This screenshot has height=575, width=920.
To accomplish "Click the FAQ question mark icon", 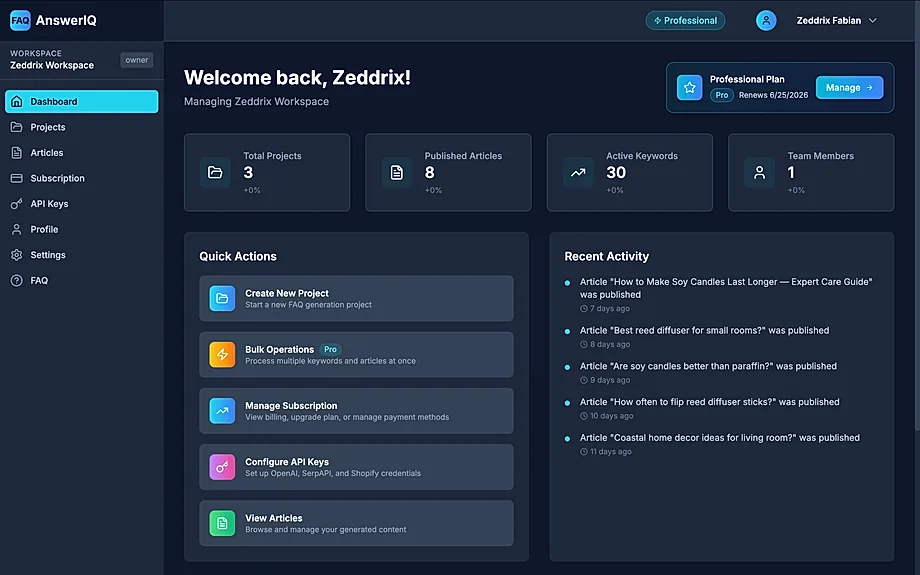I will [16, 280].
